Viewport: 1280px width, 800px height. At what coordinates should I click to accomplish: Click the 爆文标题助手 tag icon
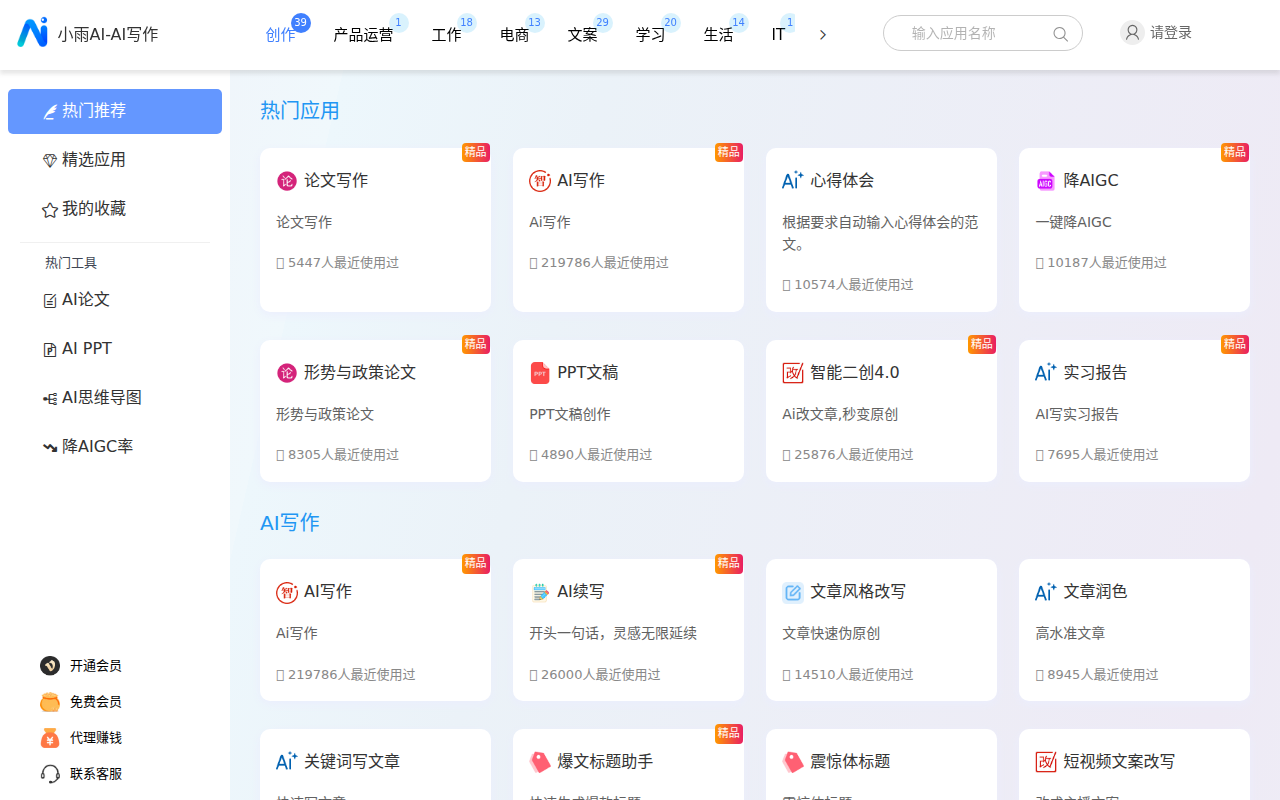540,762
